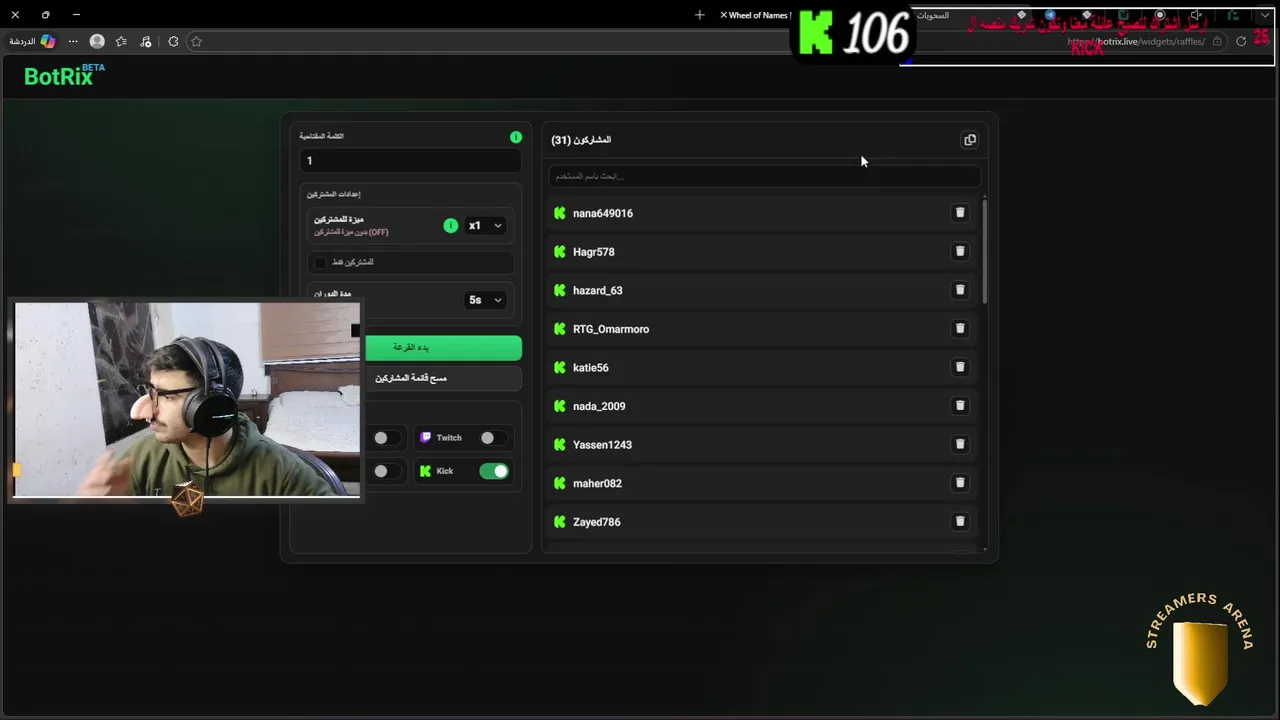Open the browser extensions puzzle icon
This screenshot has height=720, width=1280.
(173, 41)
